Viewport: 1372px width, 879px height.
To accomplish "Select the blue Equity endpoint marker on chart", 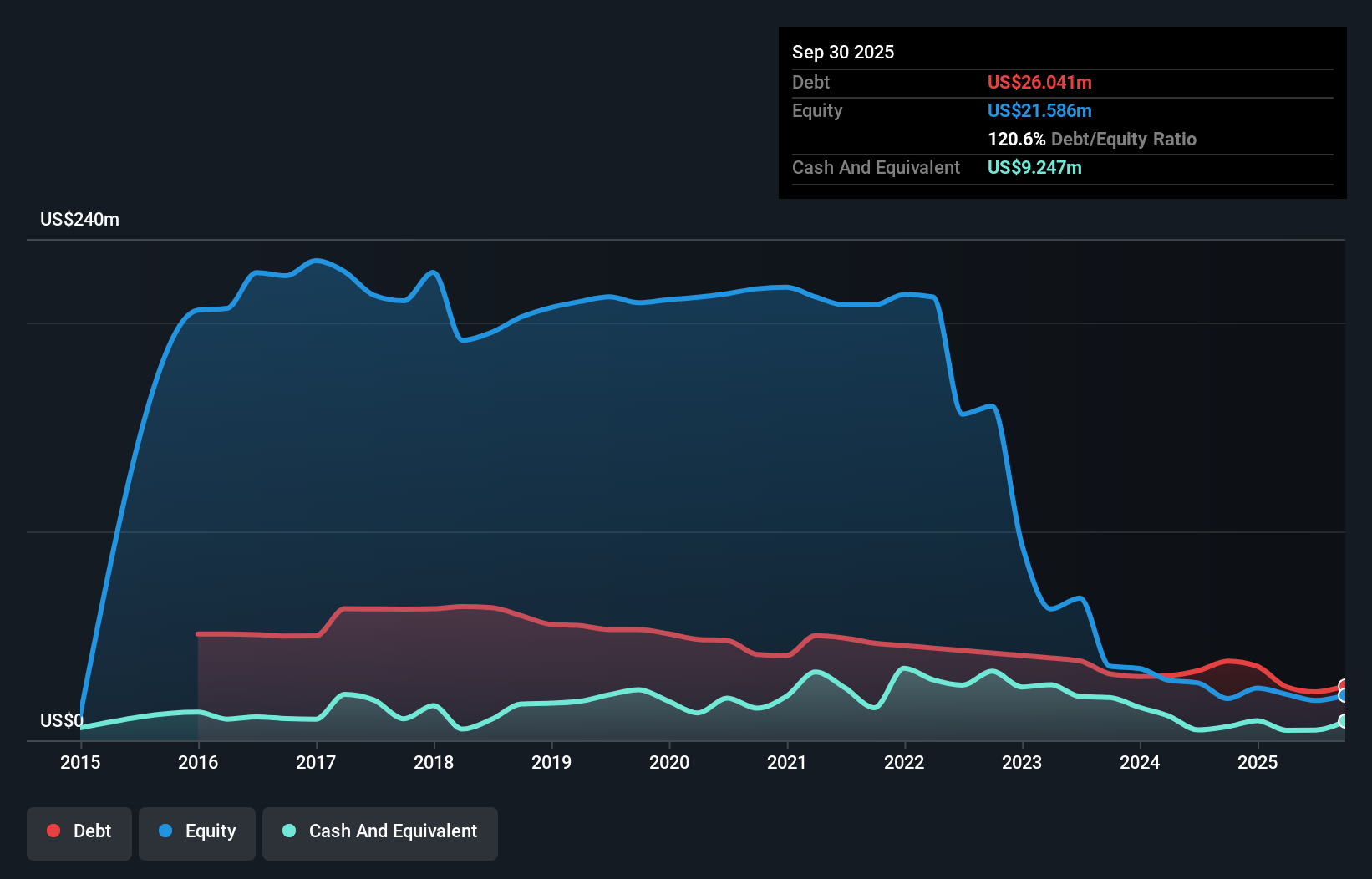I will [x=1342, y=695].
